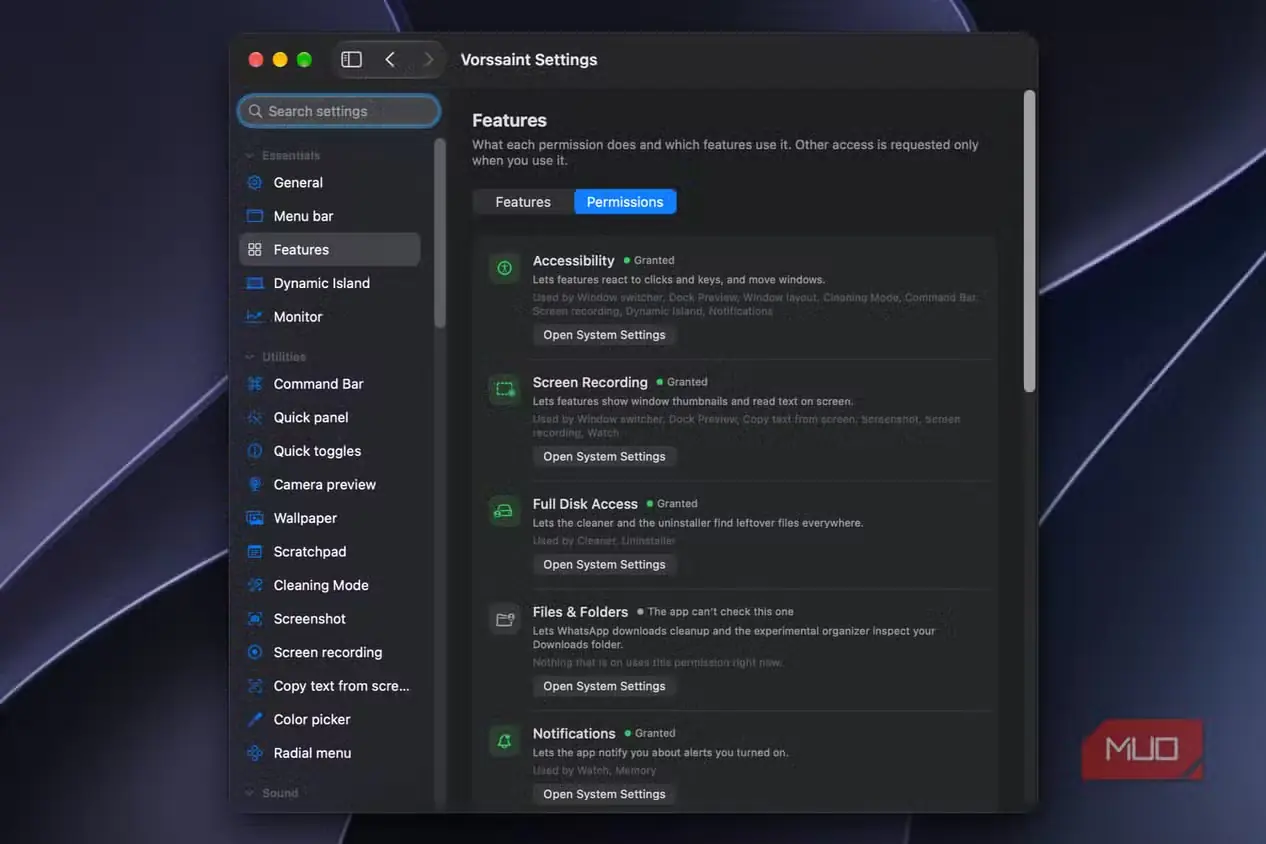This screenshot has width=1266, height=844.
Task: Go to the Monitor chart icon
Action: click(x=255, y=317)
